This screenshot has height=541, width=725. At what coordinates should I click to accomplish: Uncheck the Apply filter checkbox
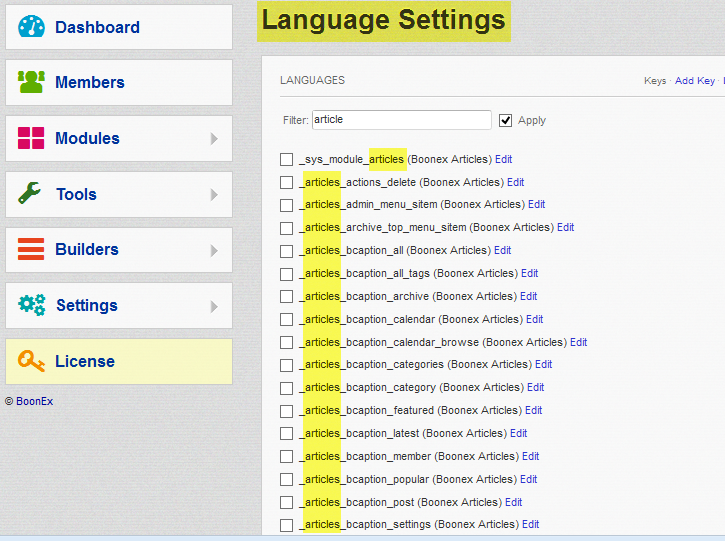tap(506, 120)
